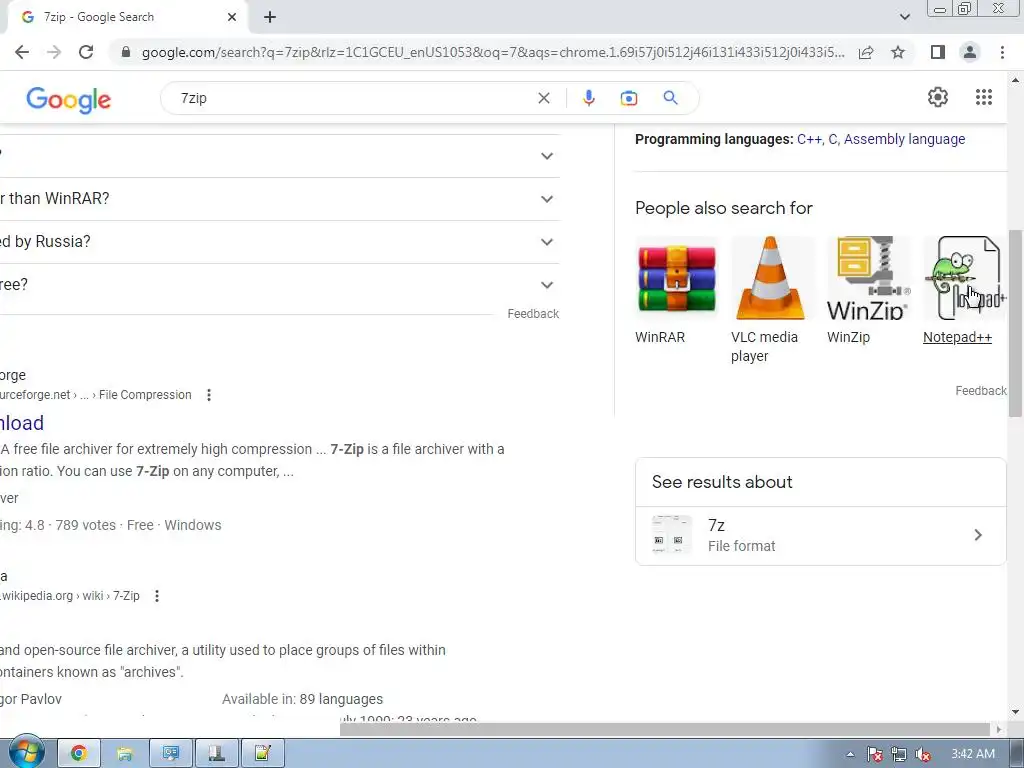
Task: Open Google apps grid
Action: 984,97
